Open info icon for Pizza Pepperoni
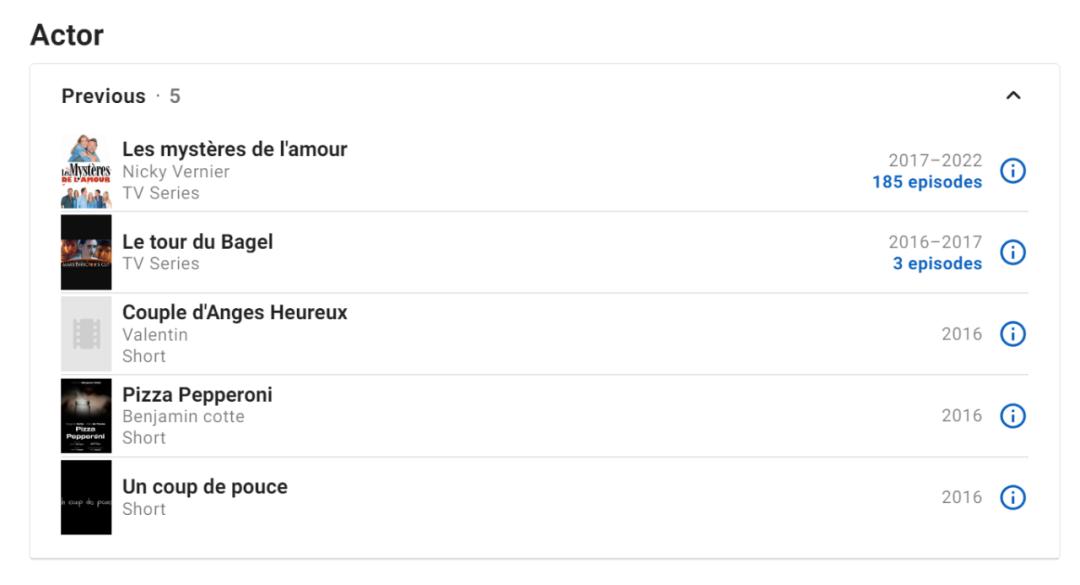This screenshot has height=585, width=1080. [x=1013, y=416]
